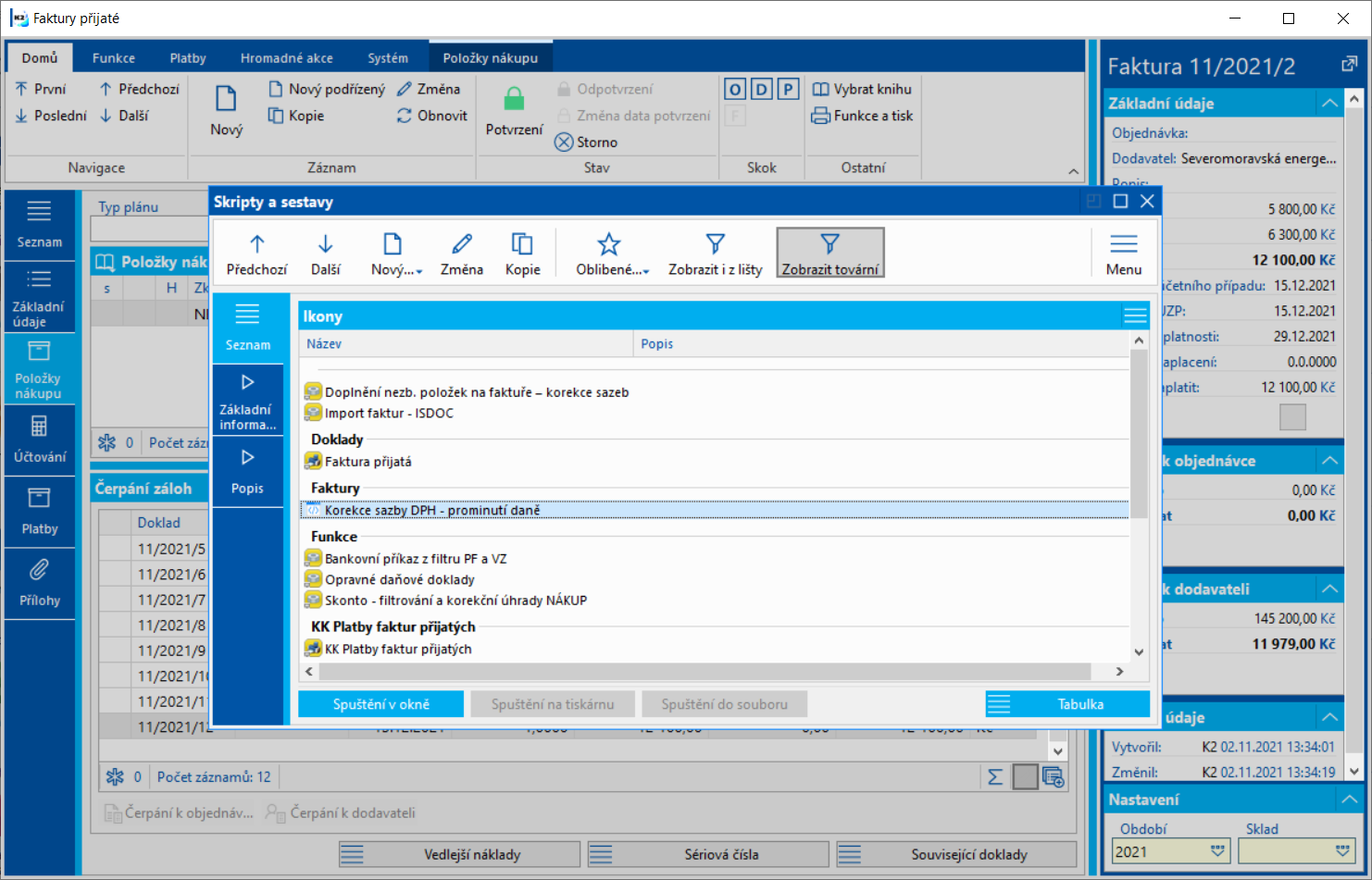Open Přílohy attachments in sidebar
This screenshot has height=880, width=1372.
[x=39, y=583]
